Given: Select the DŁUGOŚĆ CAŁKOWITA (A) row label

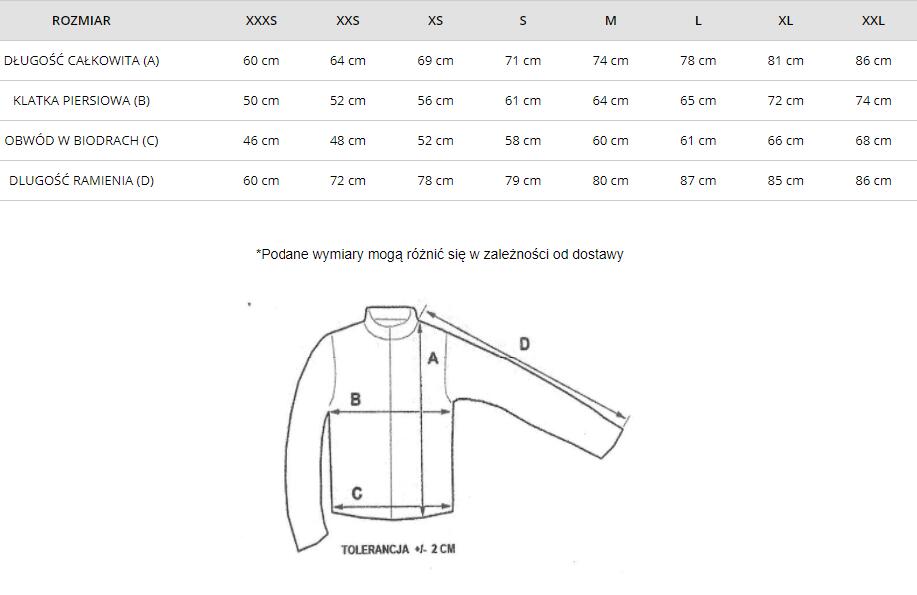Looking at the screenshot, I should [81, 60].
